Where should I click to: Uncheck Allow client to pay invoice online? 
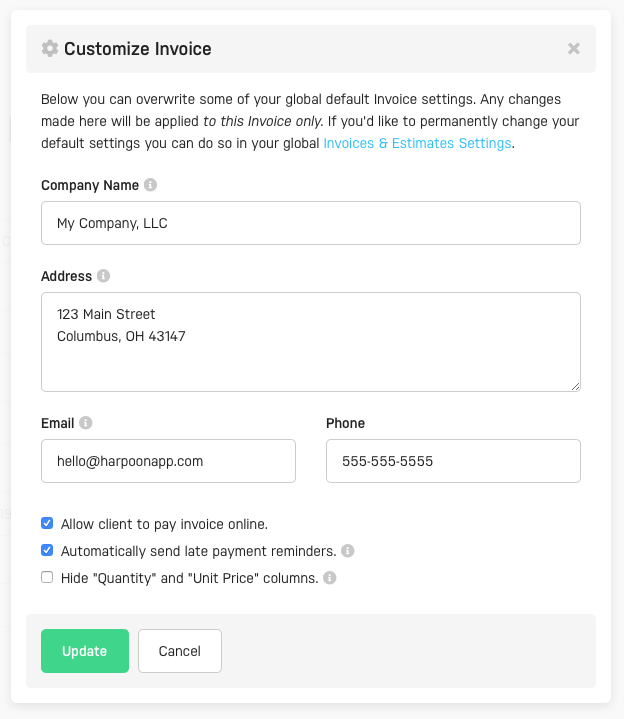(x=47, y=523)
